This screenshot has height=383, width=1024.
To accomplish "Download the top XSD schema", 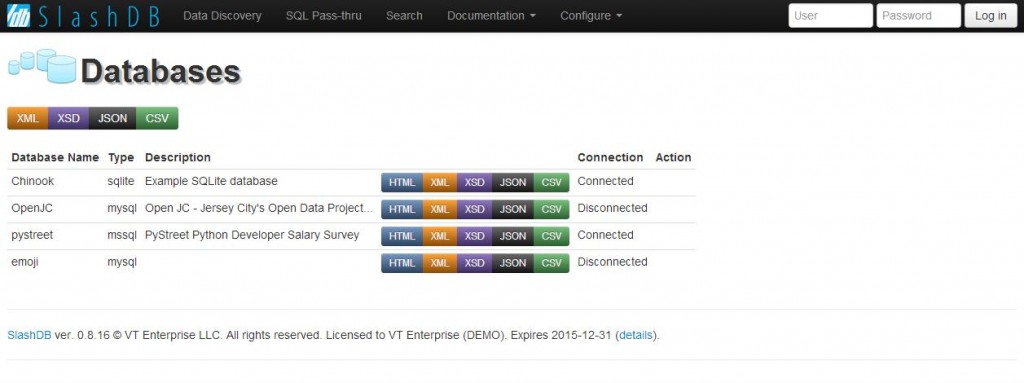I will [69, 118].
